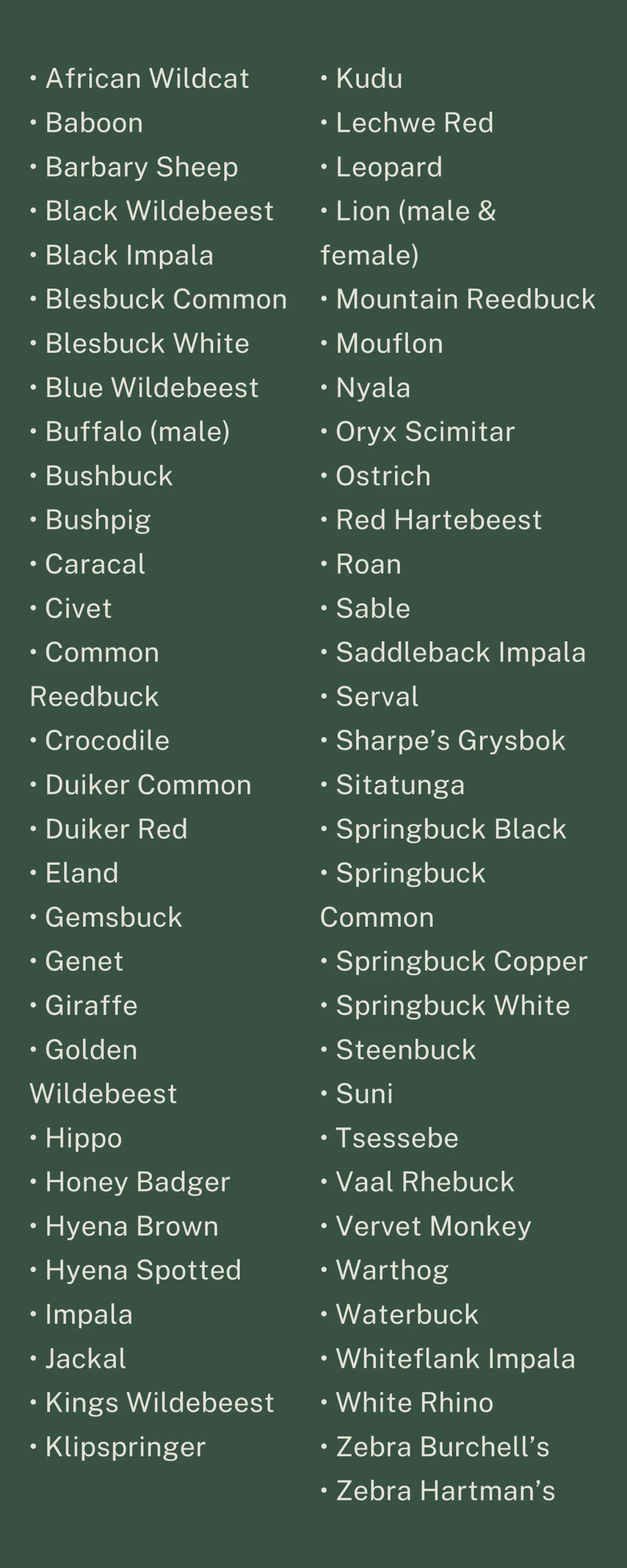
Task: Click the Gemsbuck list item
Action: 114,917
